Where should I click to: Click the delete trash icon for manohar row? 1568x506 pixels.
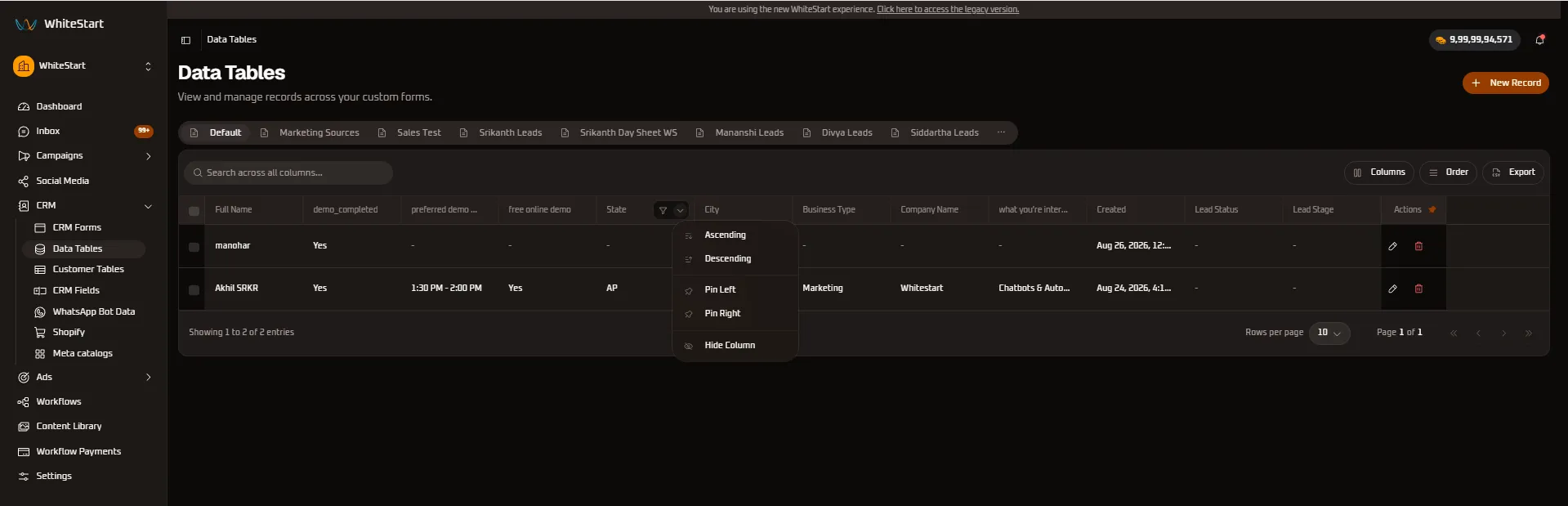coord(1418,246)
